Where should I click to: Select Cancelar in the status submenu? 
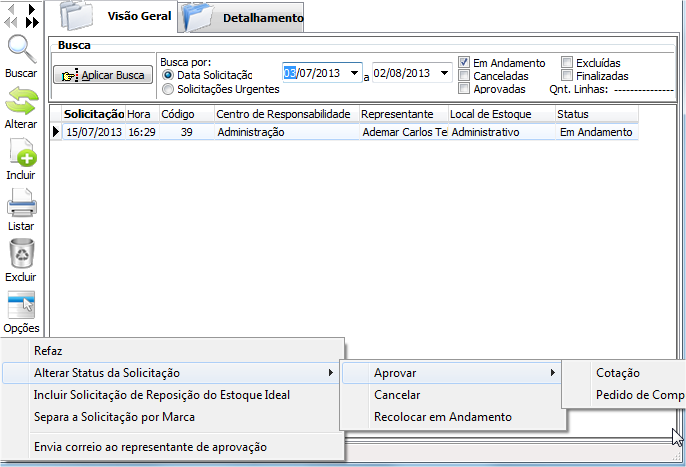click(x=396, y=395)
